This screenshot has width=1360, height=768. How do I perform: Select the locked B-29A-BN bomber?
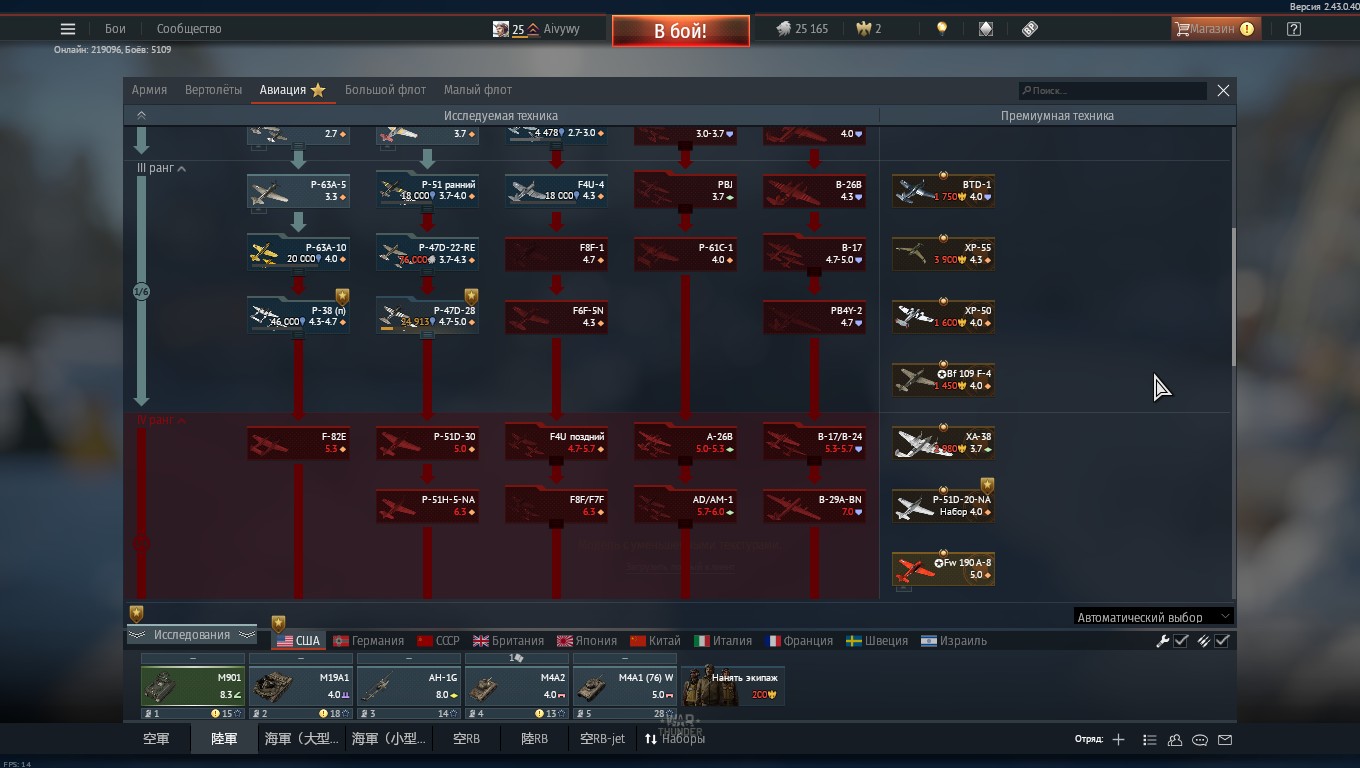814,505
